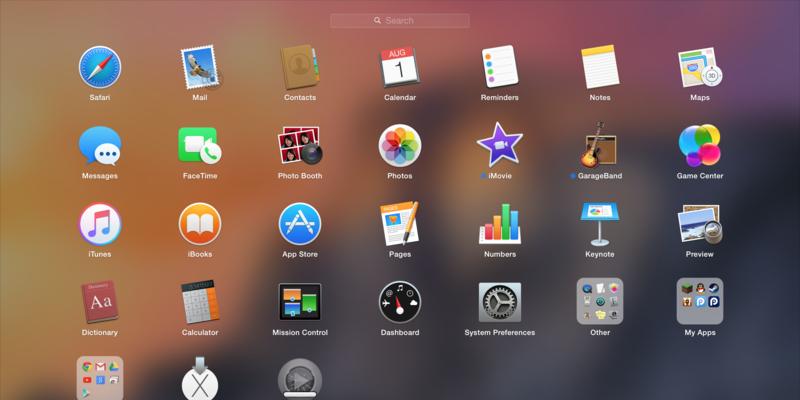The height and width of the screenshot is (400, 800).
Task: Click the OS X installer icon
Action: [200, 379]
